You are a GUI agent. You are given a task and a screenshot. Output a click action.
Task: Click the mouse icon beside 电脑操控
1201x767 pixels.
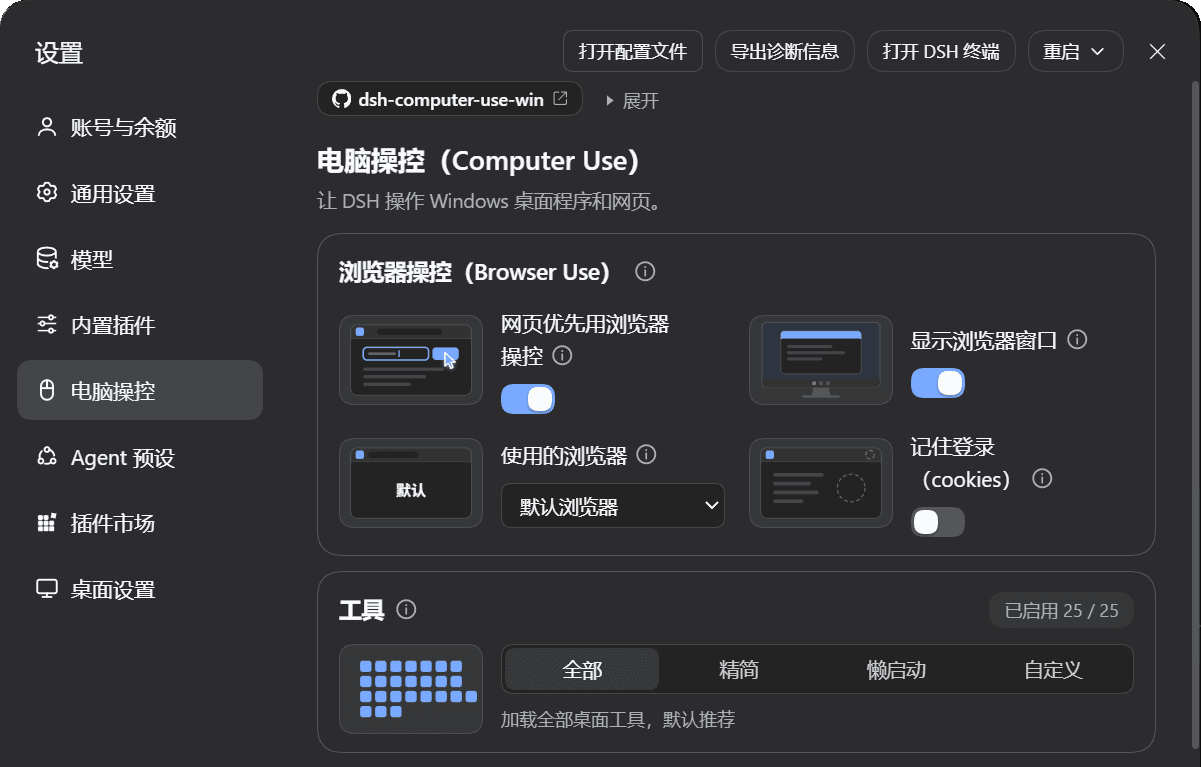[47, 391]
